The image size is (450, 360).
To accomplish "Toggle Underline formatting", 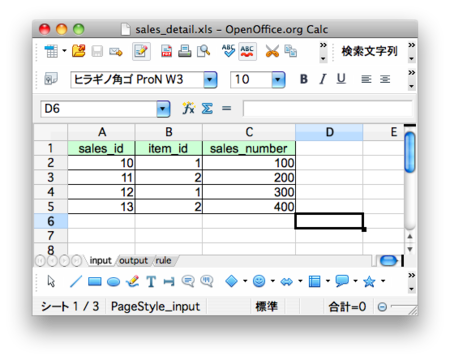I will pos(341,79).
